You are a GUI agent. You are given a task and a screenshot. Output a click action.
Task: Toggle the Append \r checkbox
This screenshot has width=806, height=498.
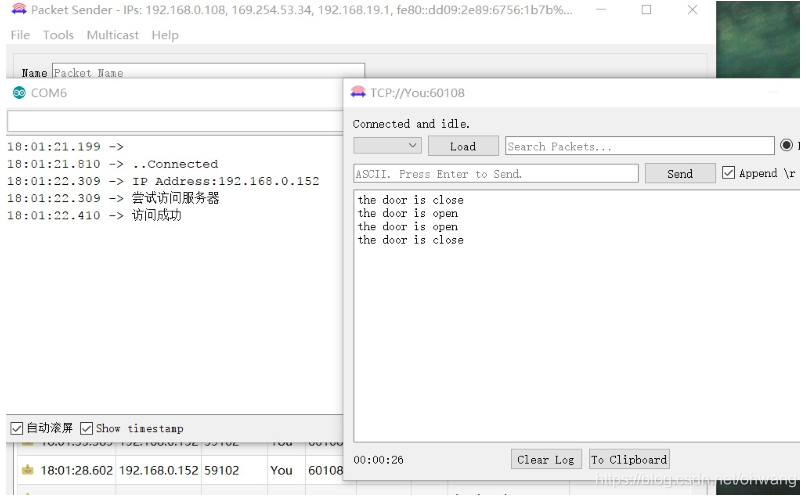click(x=728, y=173)
